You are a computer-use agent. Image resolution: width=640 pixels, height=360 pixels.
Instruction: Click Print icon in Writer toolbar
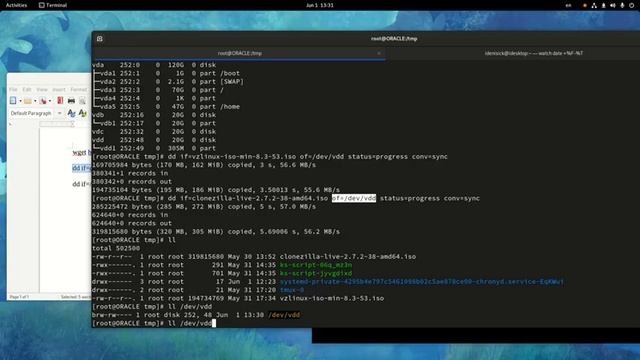[x=71, y=100]
